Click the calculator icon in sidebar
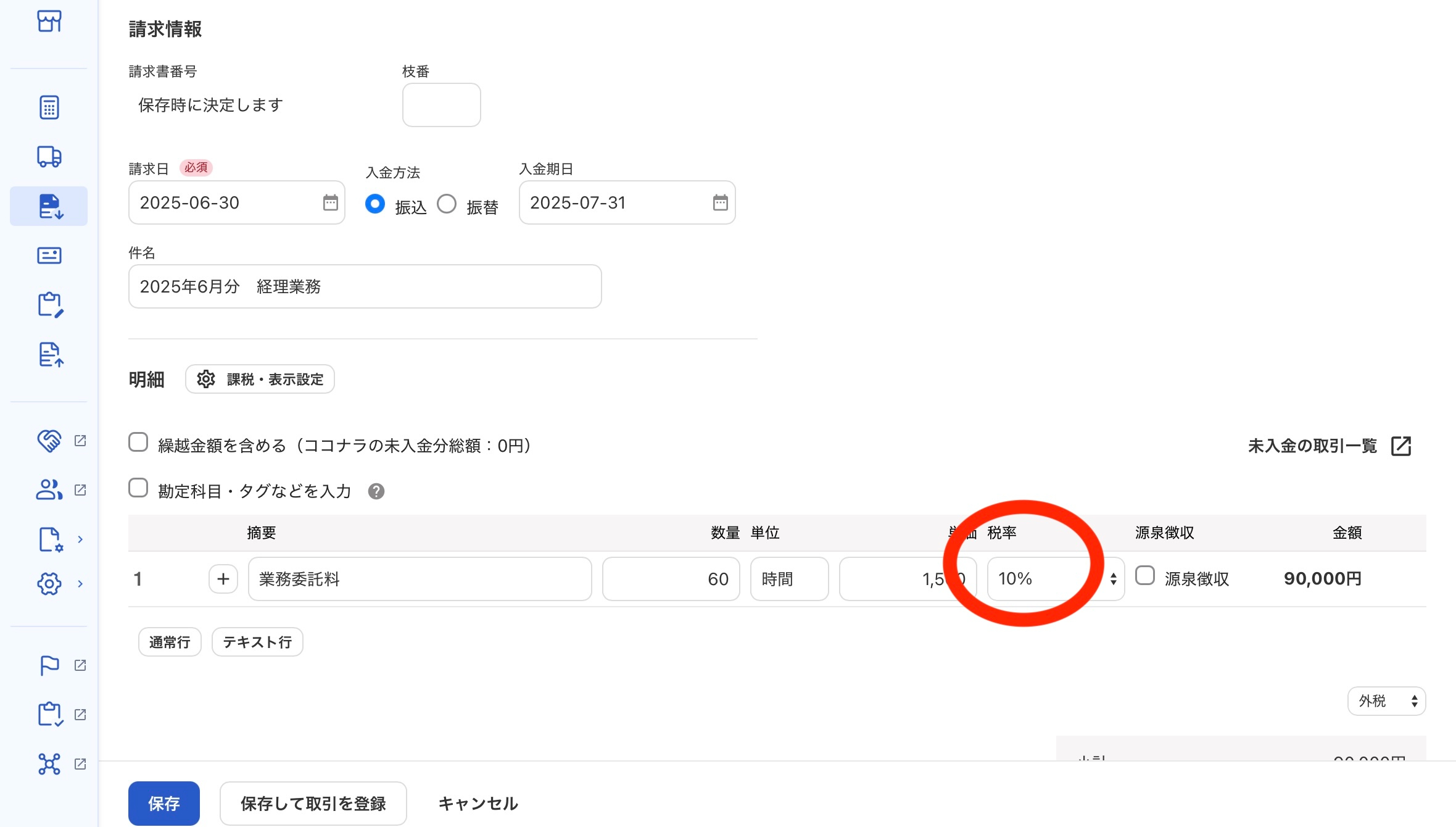 pos(49,107)
